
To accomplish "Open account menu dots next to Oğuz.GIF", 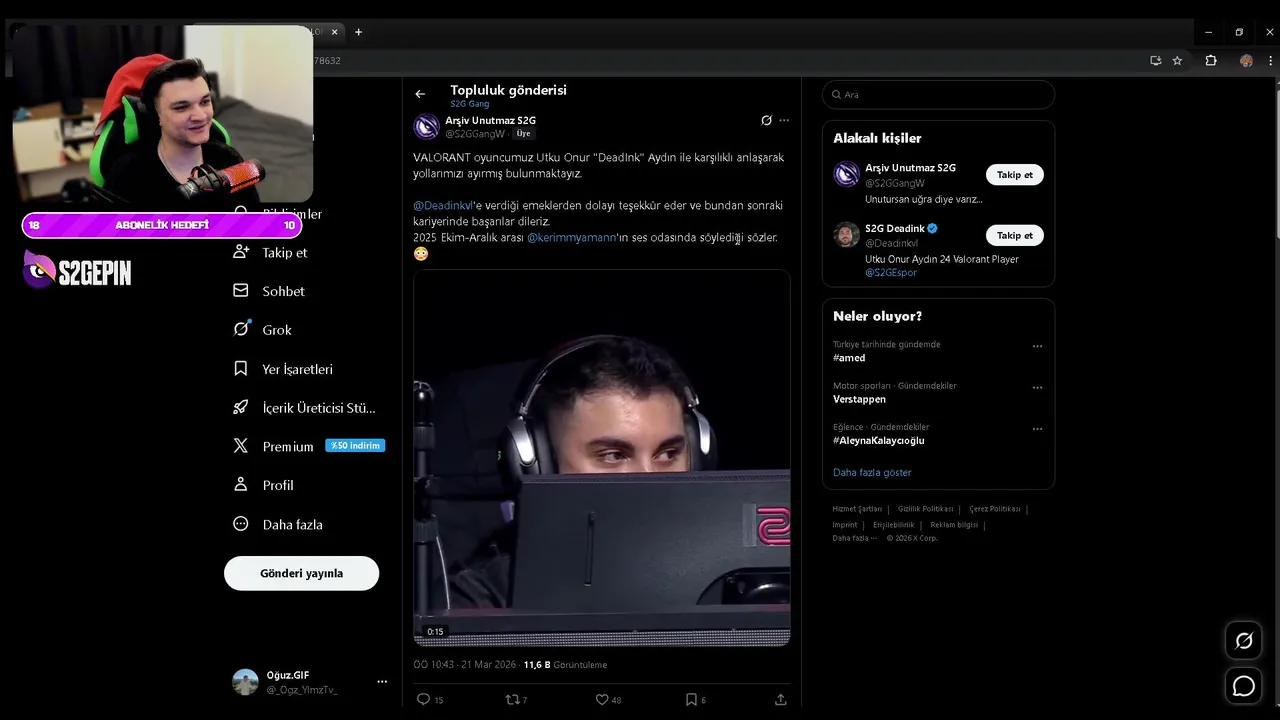I will point(382,682).
